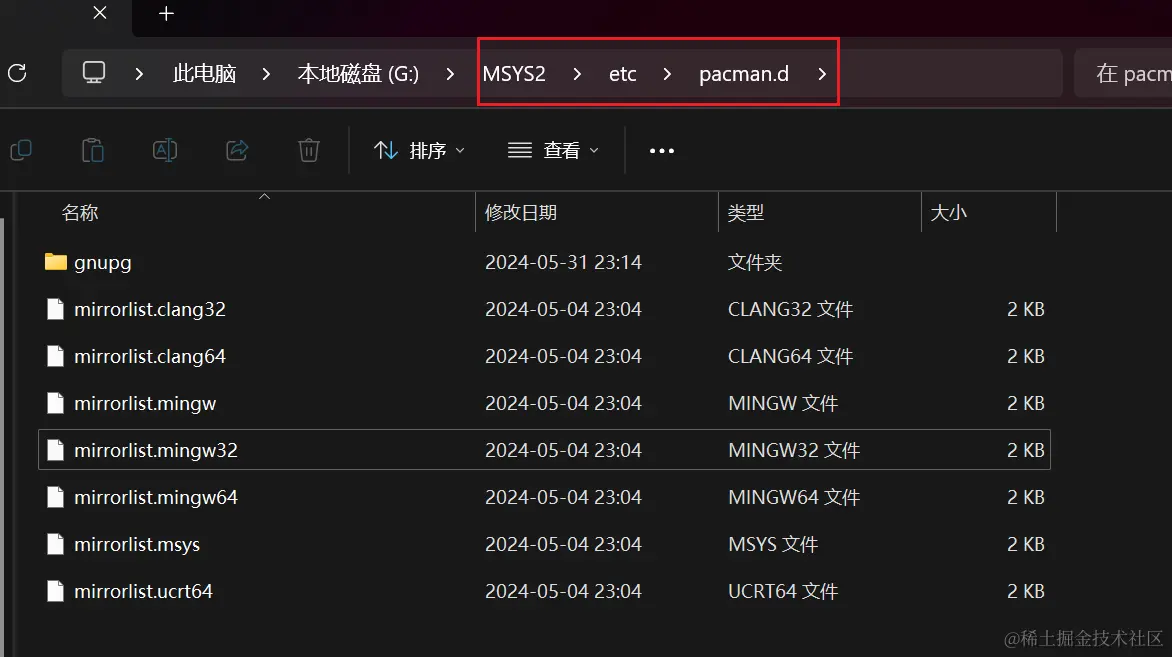
Task: Click the delete trash icon
Action: point(309,150)
